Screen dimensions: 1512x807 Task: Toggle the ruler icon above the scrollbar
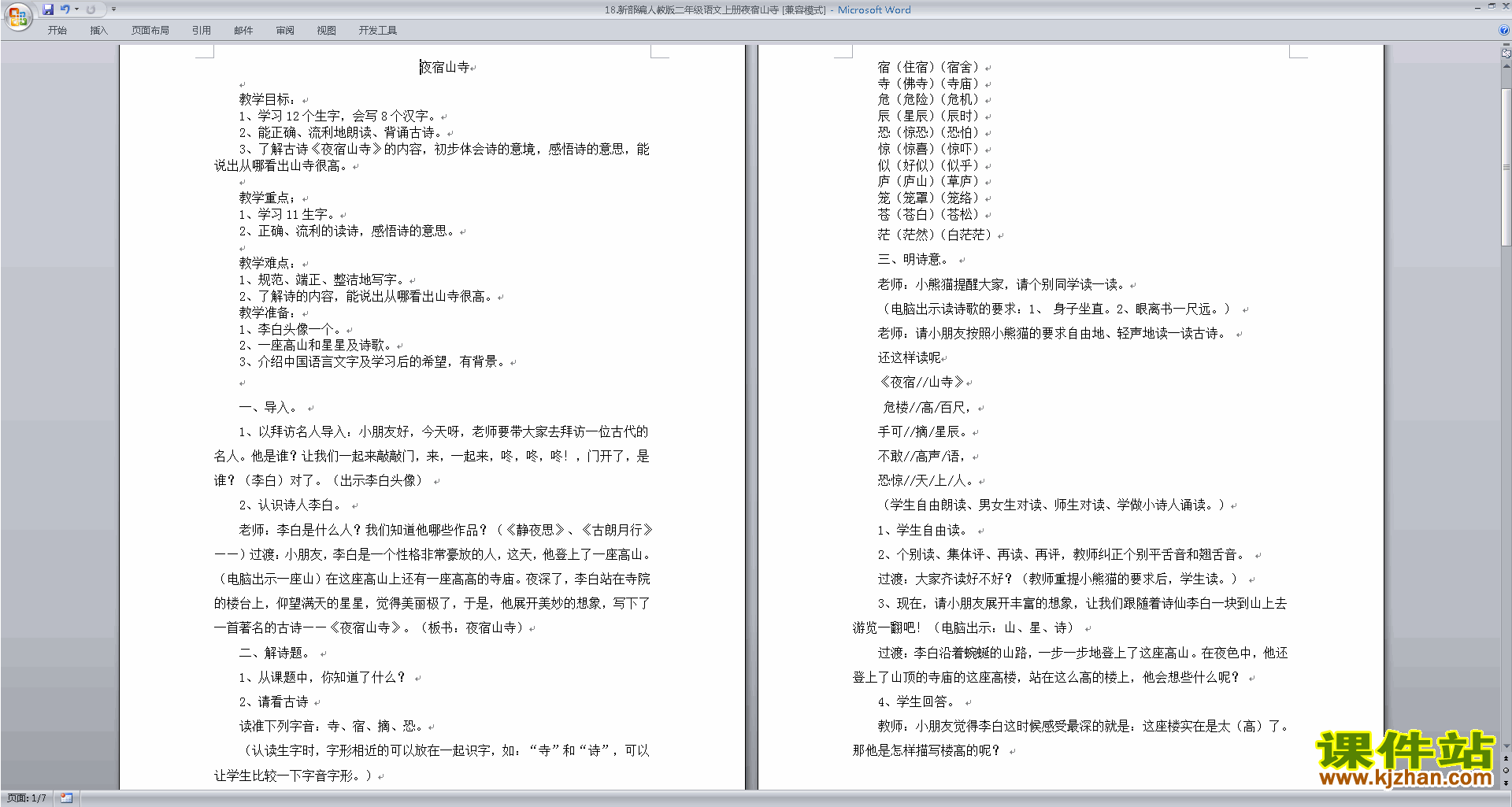1506,54
